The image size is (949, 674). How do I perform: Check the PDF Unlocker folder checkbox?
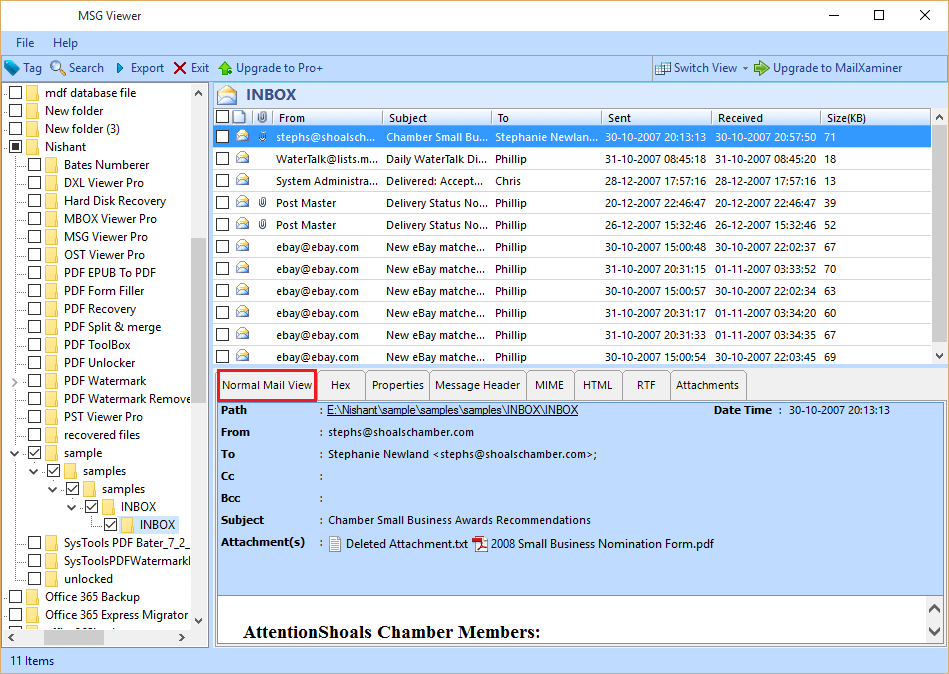(x=34, y=362)
